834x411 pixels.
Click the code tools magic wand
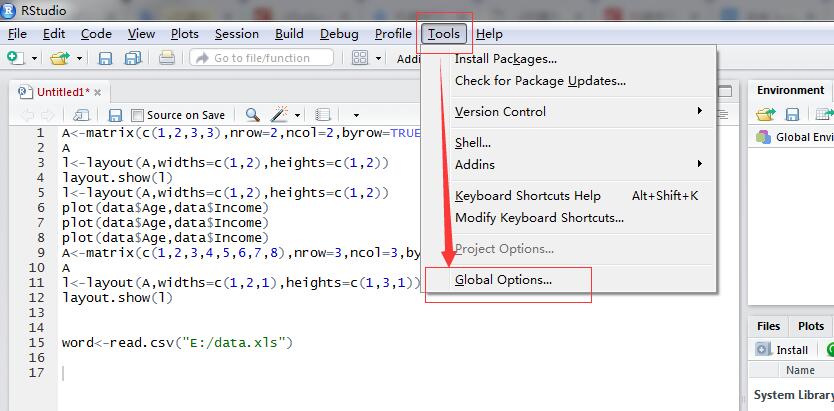(x=279, y=113)
